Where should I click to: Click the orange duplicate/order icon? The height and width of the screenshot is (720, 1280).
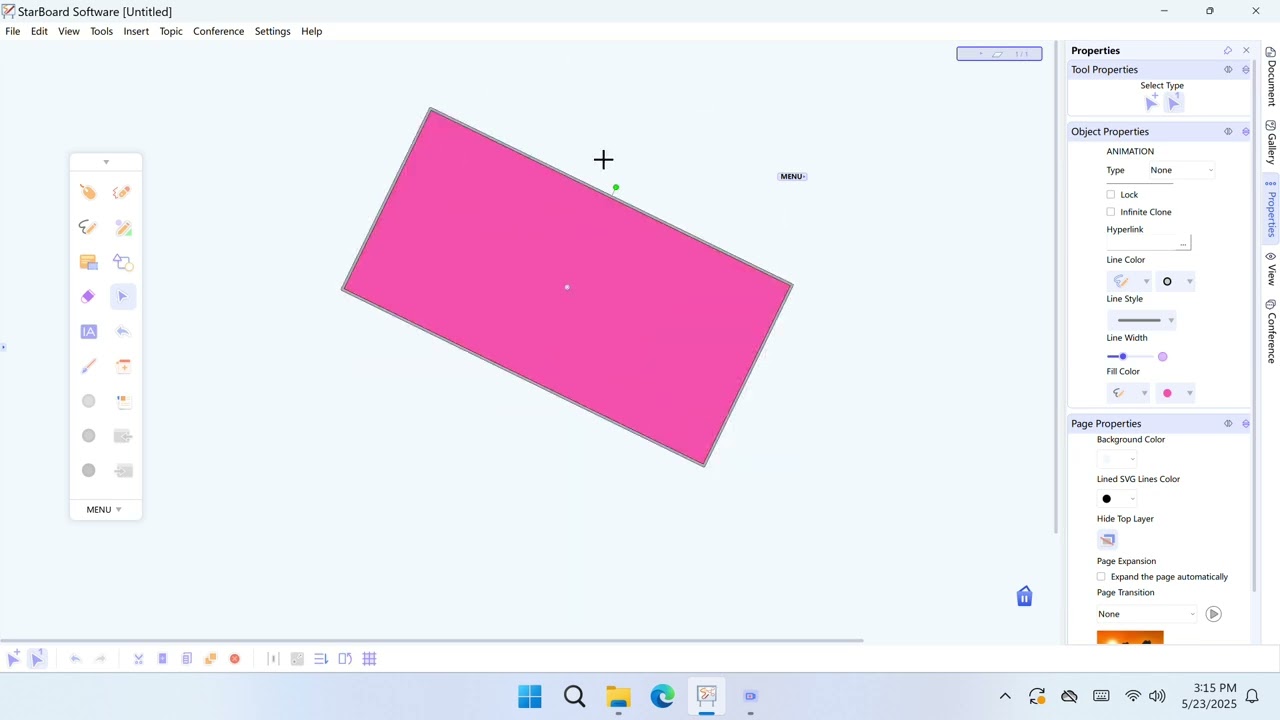point(210,659)
